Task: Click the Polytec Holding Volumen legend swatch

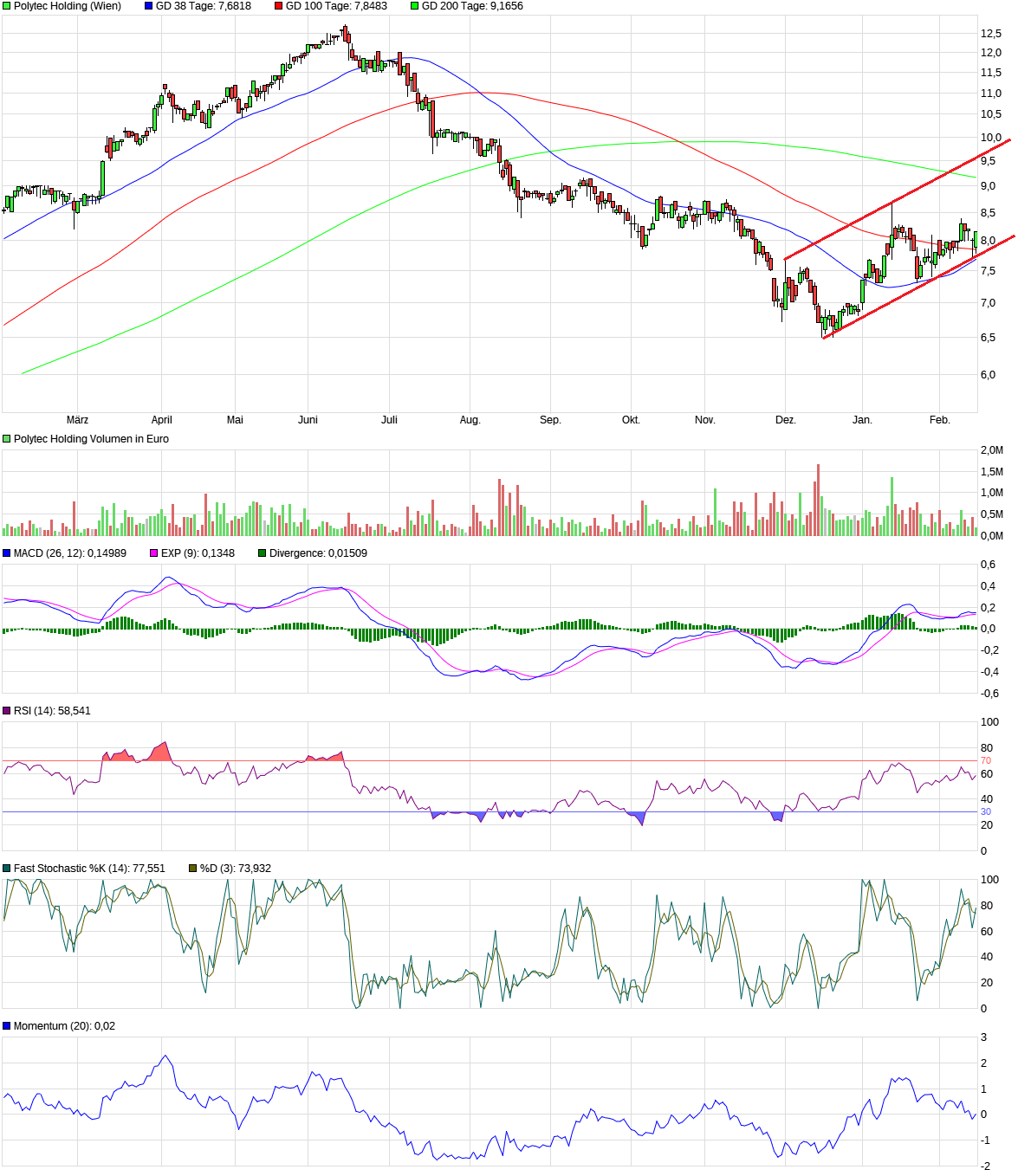Action: tap(7, 439)
